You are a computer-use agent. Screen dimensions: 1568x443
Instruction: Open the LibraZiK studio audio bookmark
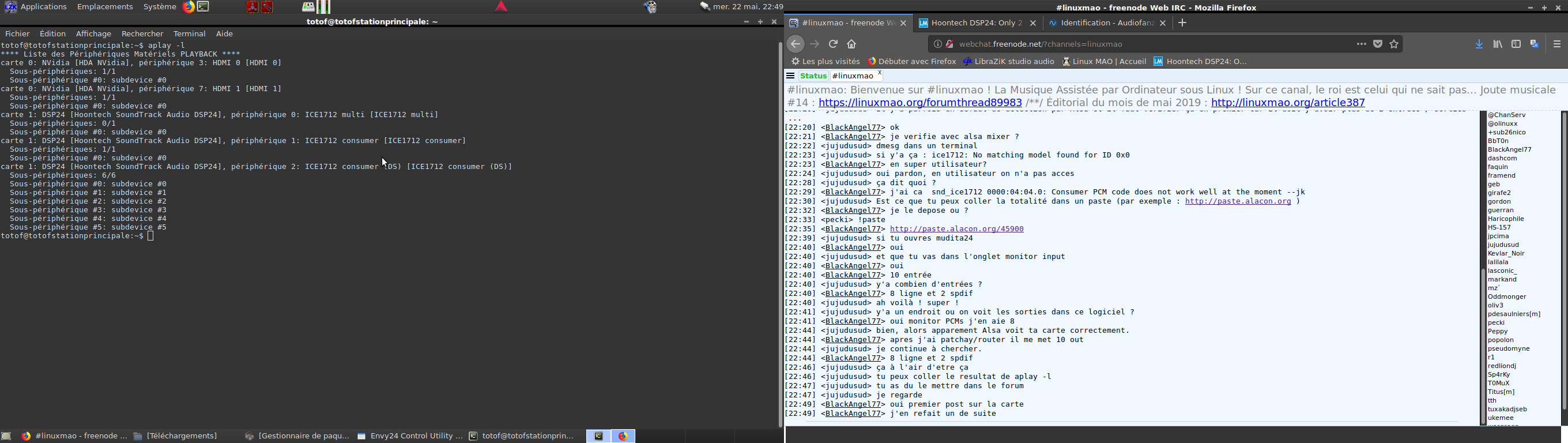point(1009,62)
